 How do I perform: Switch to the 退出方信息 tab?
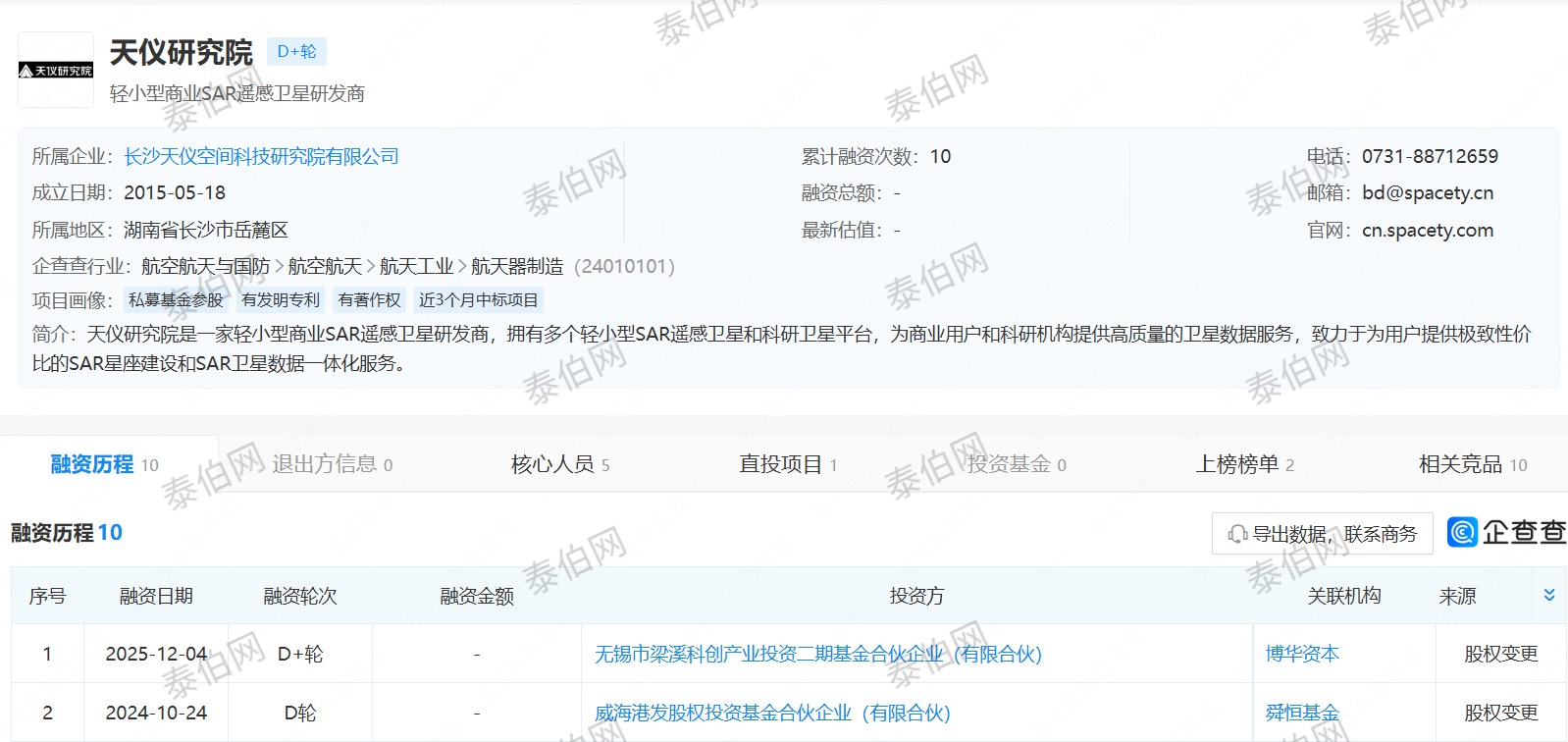click(332, 464)
